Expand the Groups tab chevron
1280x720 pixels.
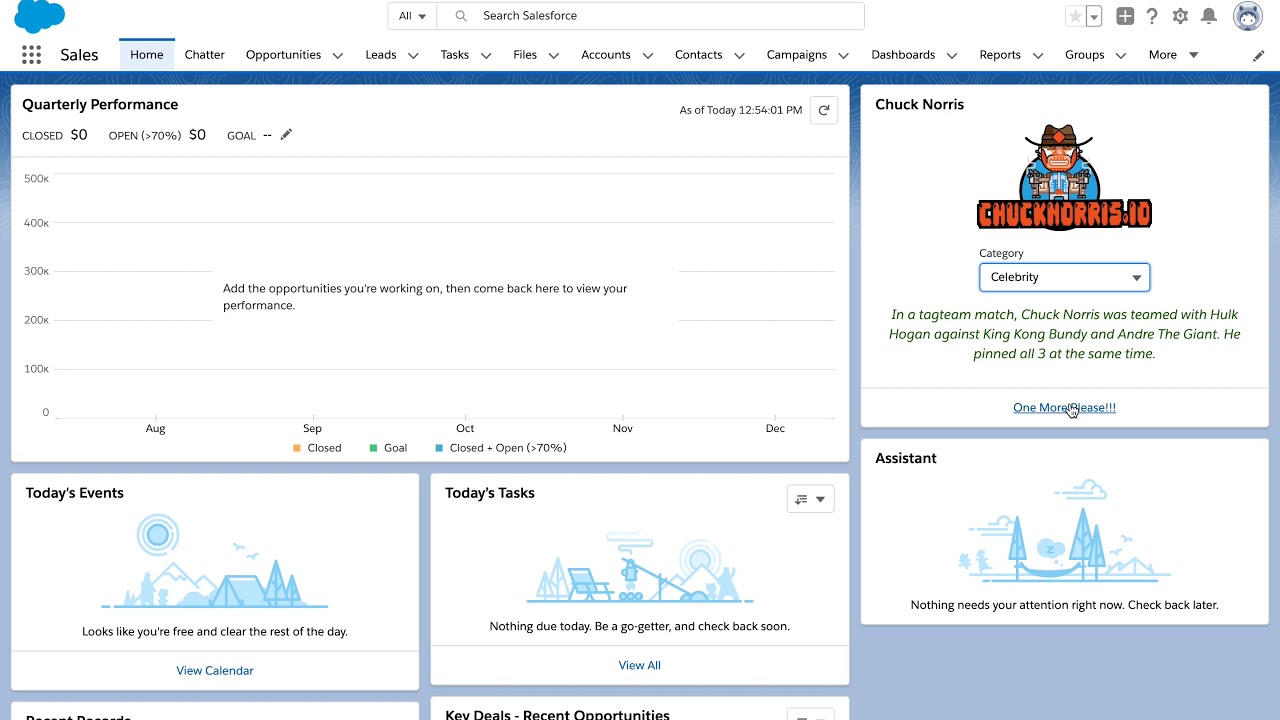point(1121,56)
